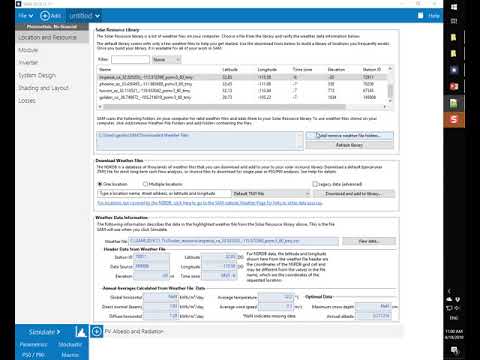Toggle the Legacy data (advanced) checkbox
The image size is (480, 360).
315,184
